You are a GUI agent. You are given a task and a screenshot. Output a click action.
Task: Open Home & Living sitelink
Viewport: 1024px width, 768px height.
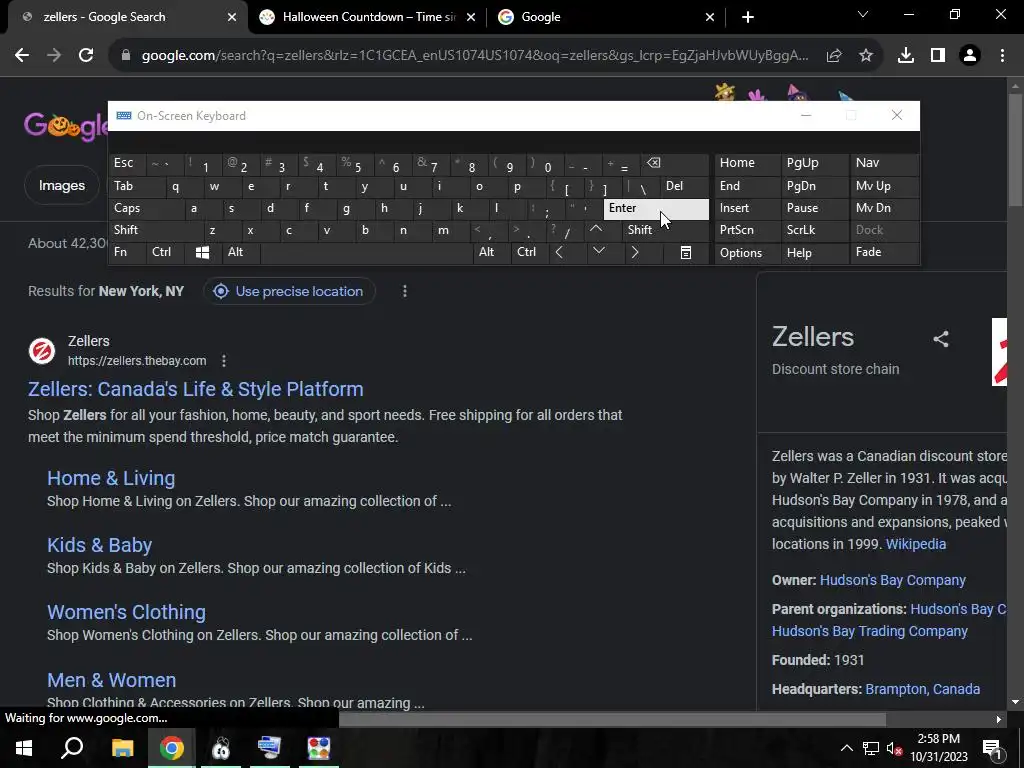click(x=111, y=478)
